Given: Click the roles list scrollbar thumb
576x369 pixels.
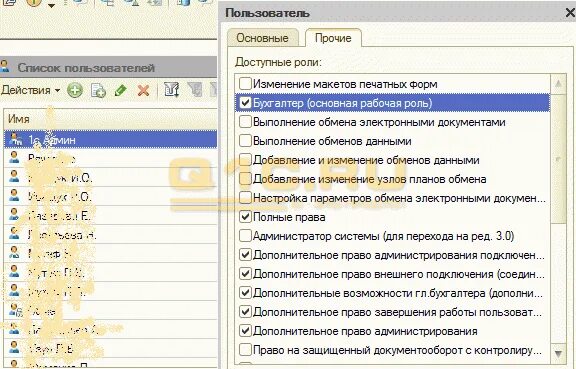Looking at the screenshot, I should tap(558, 158).
